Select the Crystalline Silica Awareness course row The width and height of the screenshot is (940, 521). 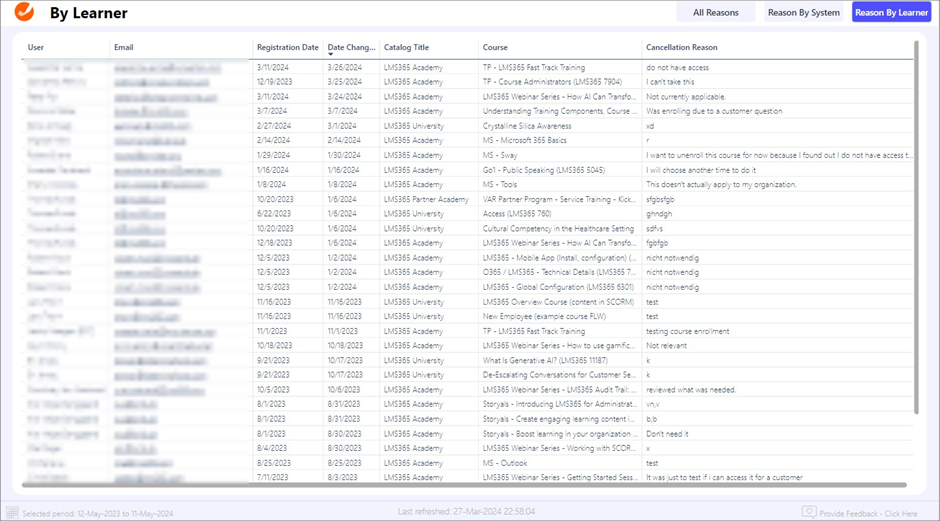tap(527, 126)
